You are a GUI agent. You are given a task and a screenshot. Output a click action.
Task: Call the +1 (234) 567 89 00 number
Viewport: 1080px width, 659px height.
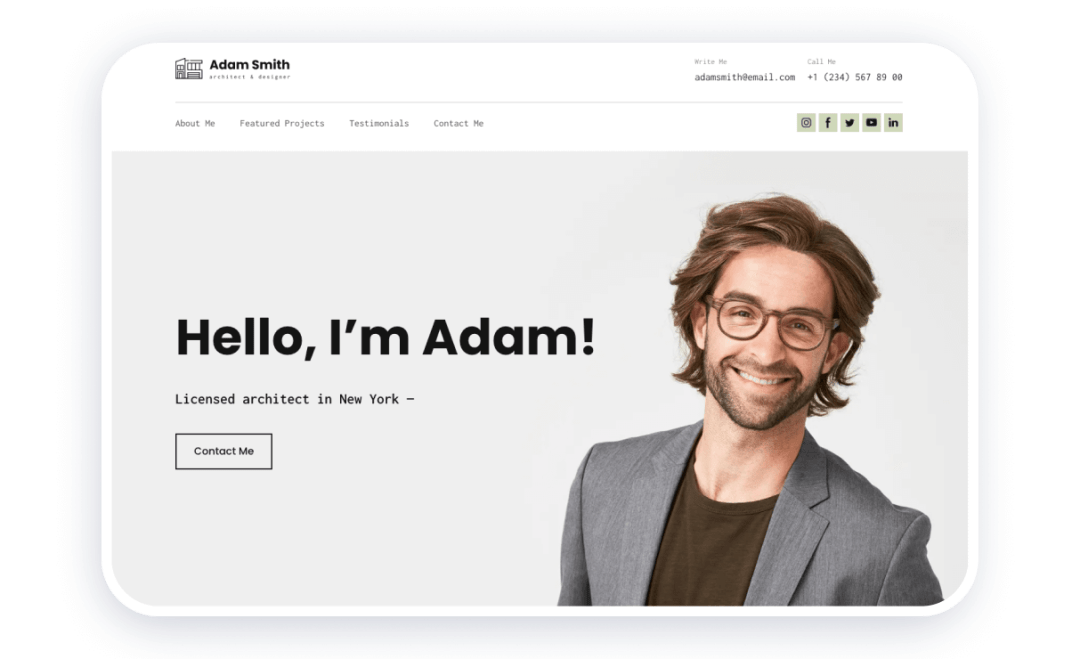854,77
